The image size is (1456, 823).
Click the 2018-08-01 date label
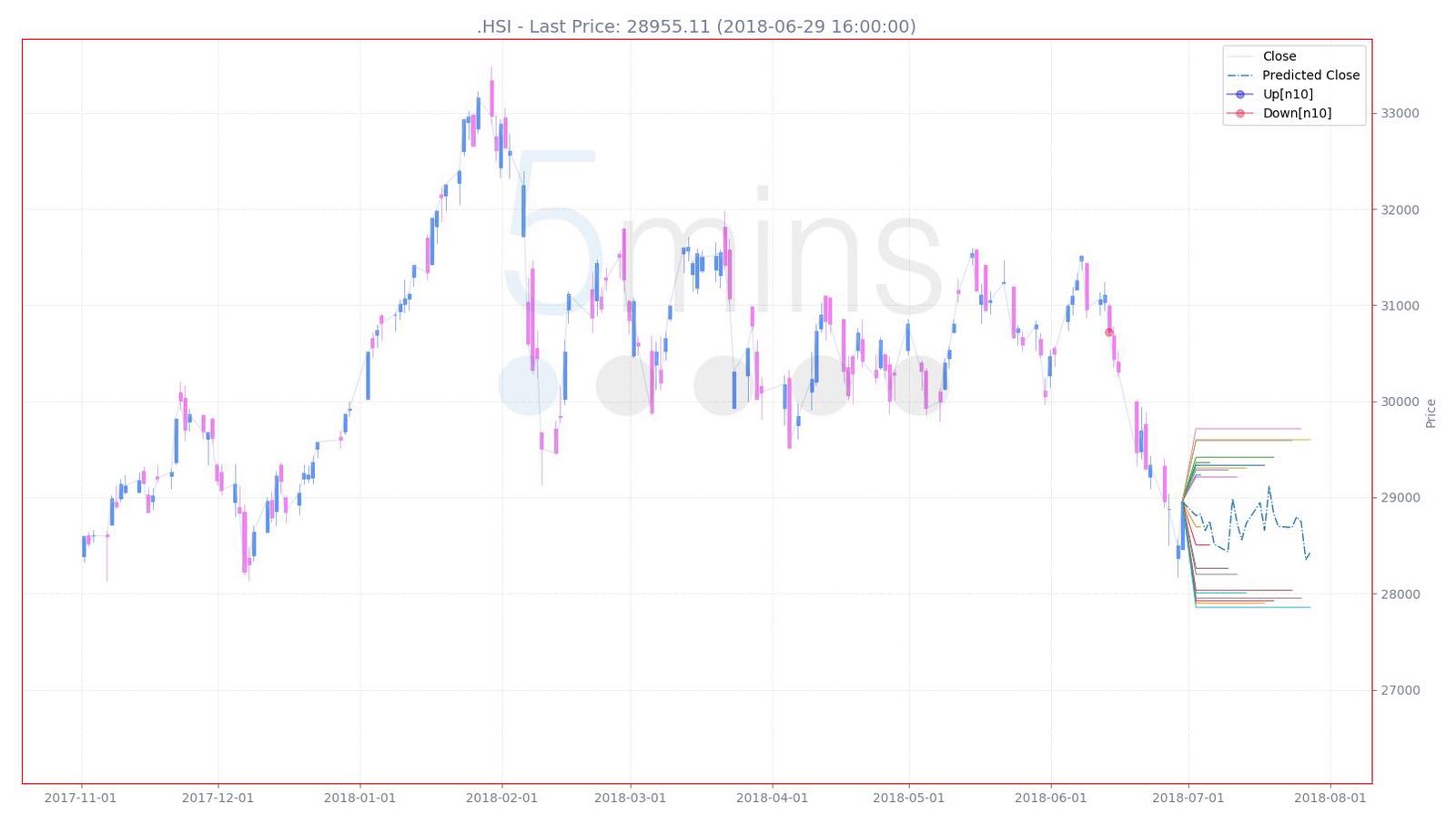[1330, 798]
